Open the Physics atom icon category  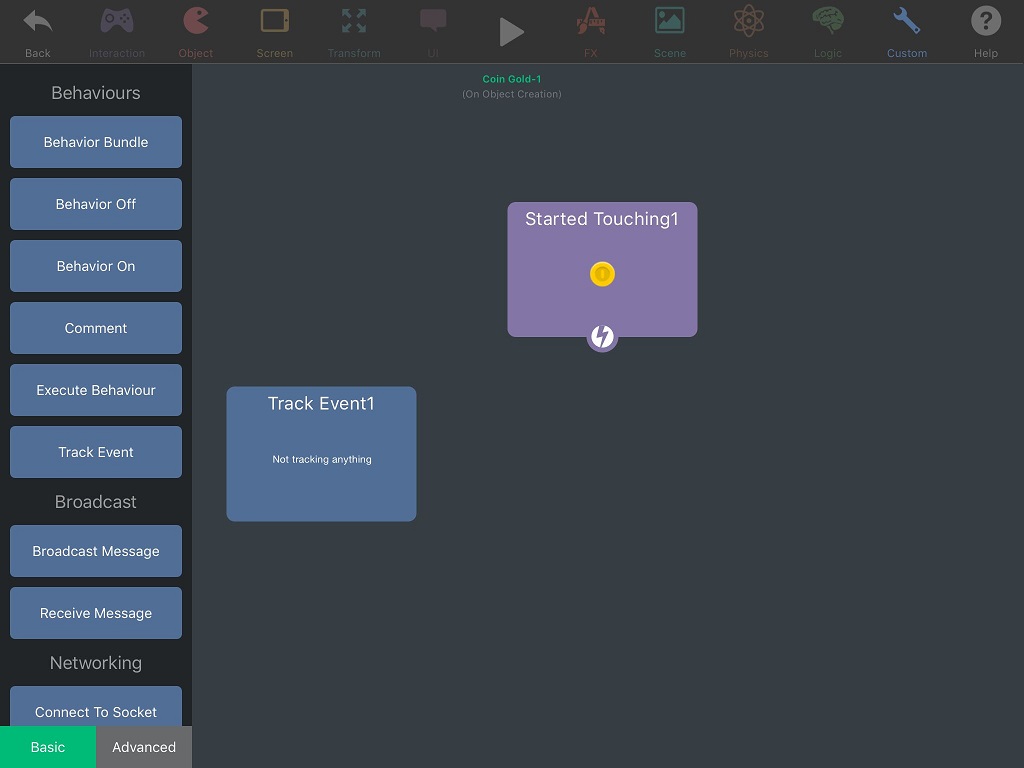(749, 30)
